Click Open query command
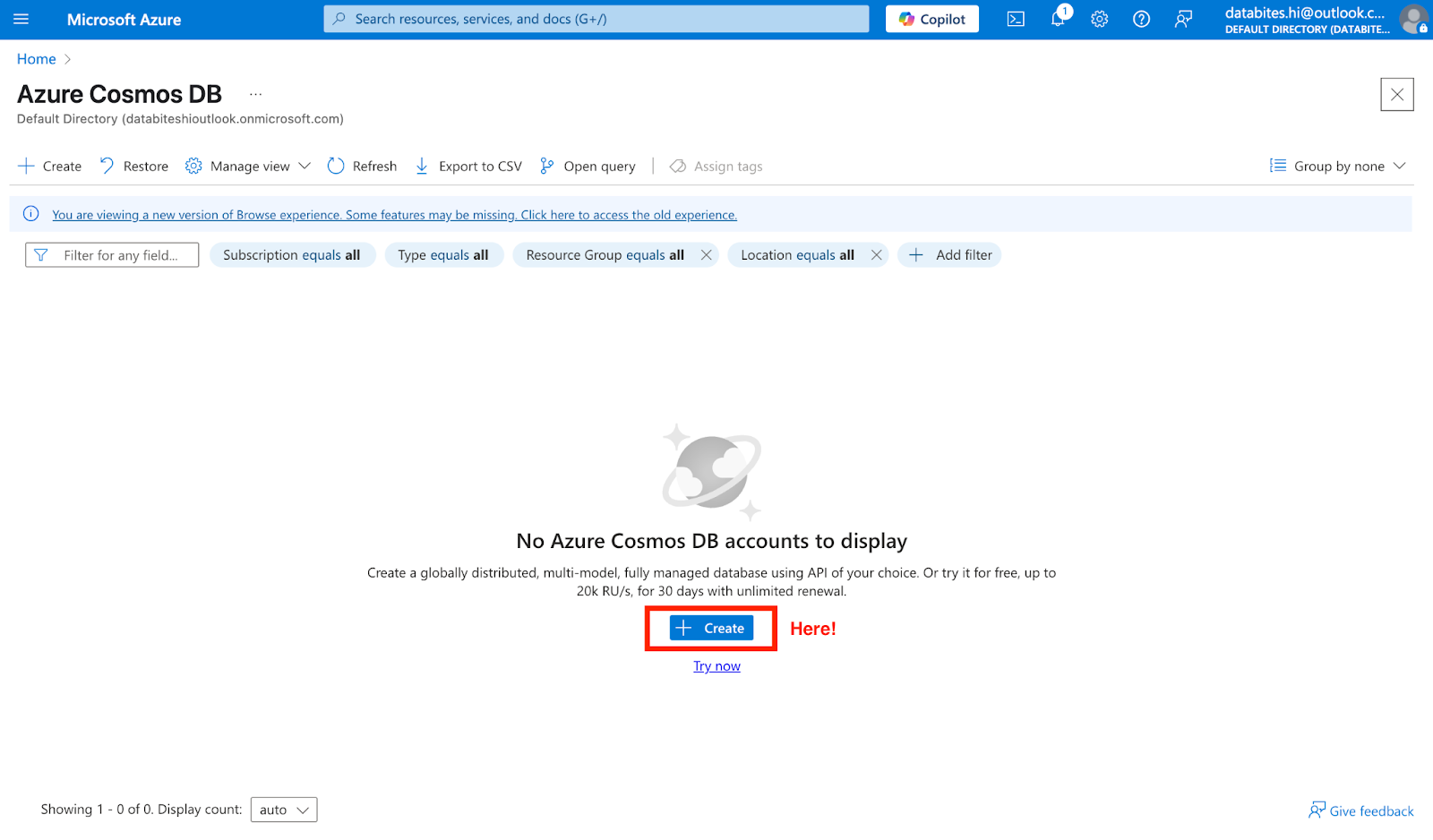 [588, 166]
